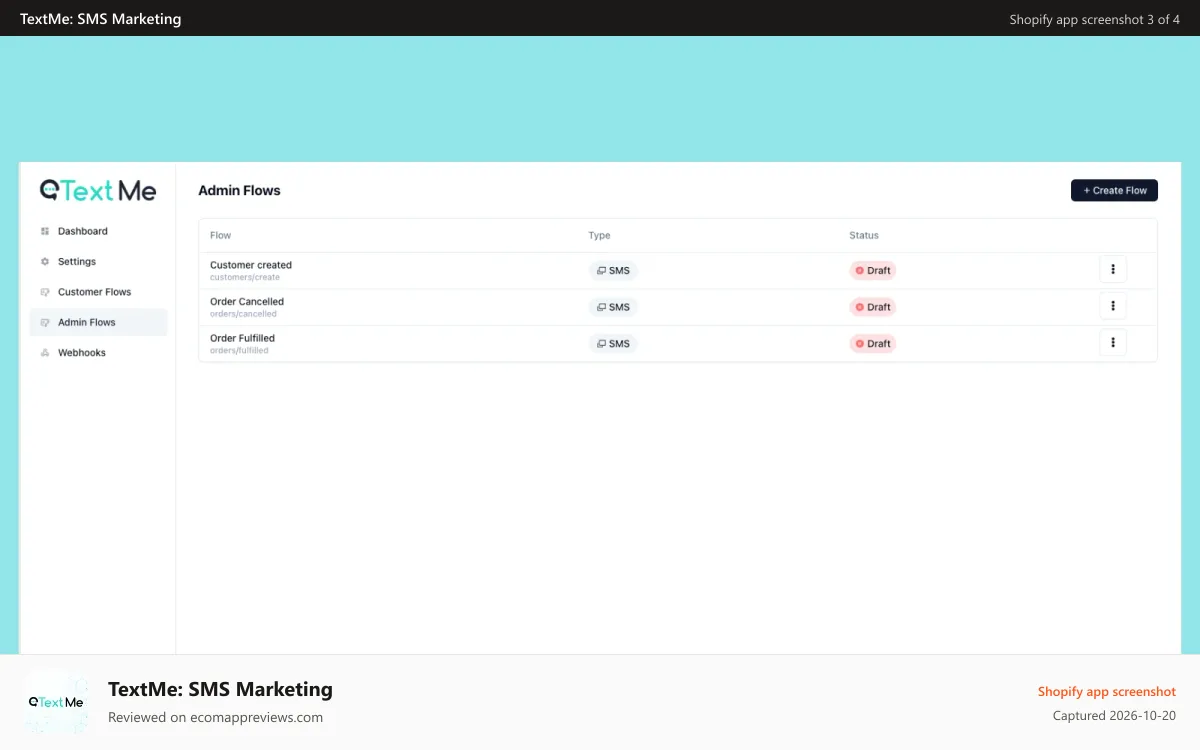This screenshot has height=750, width=1200.
Task: Click Draft status badge for Order Cancelled
Action: tap(873, 307)
